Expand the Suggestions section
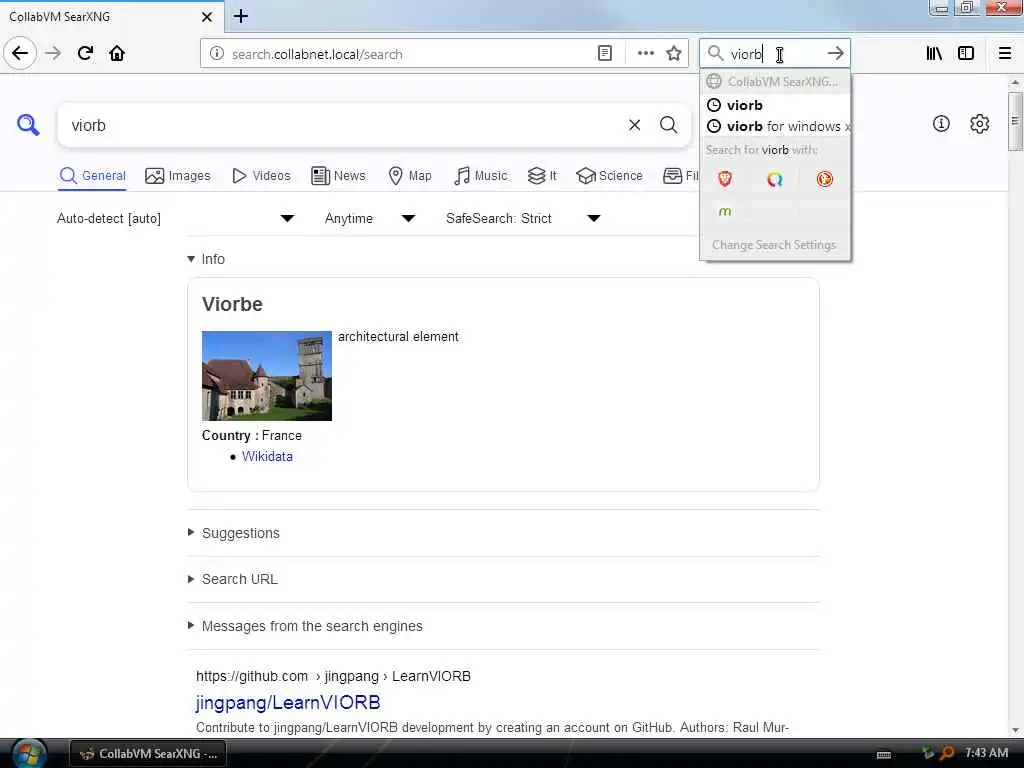Viewport: 1024px width, 768px height. [234, 533]
